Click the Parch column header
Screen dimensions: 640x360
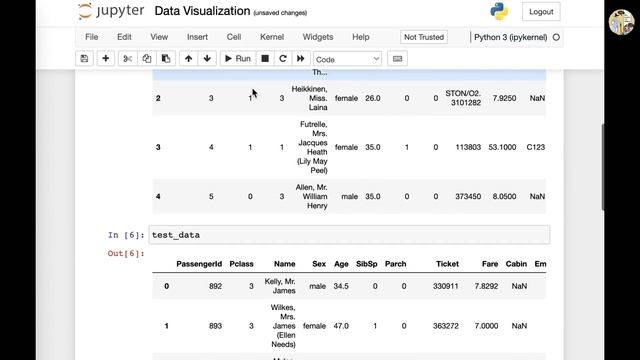396,264
